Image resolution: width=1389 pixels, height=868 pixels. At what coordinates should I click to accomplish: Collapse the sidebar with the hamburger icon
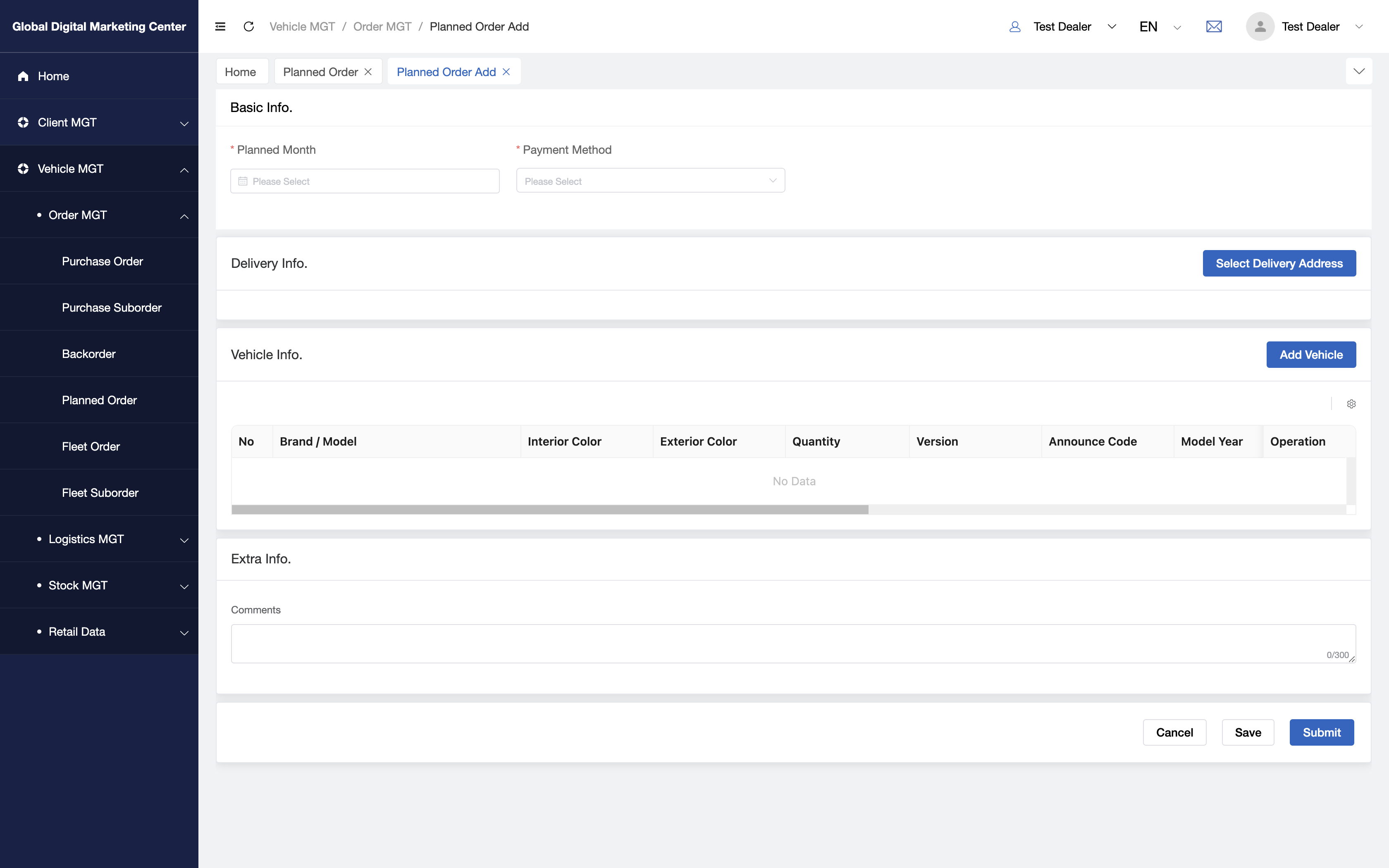[220, 26]
